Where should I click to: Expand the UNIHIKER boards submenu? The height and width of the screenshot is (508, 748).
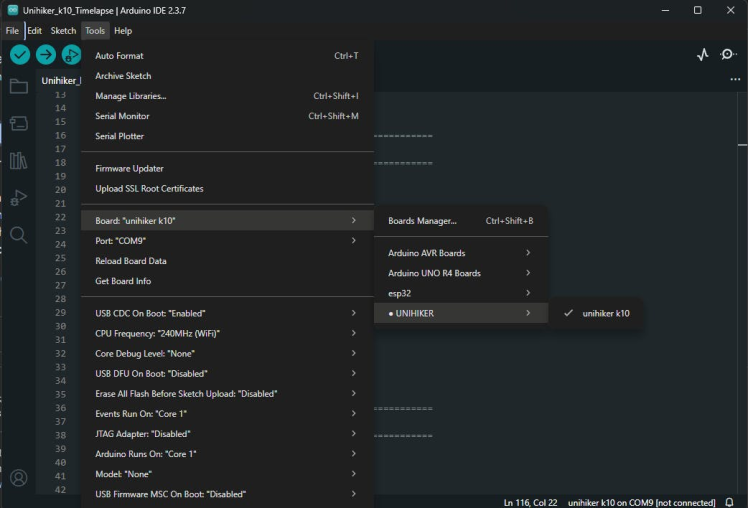tap(461, 313)
